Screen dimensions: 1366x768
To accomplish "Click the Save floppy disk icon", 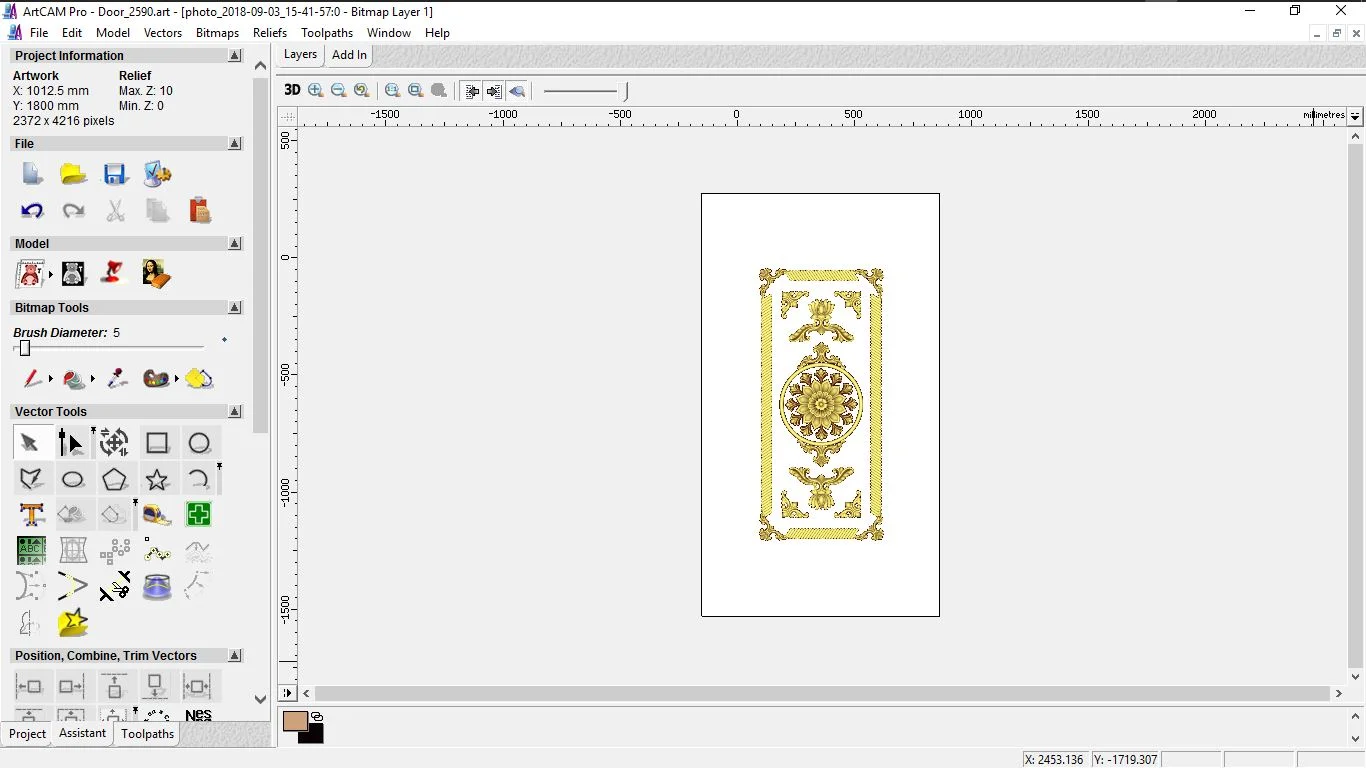I will tap(115, 175).
